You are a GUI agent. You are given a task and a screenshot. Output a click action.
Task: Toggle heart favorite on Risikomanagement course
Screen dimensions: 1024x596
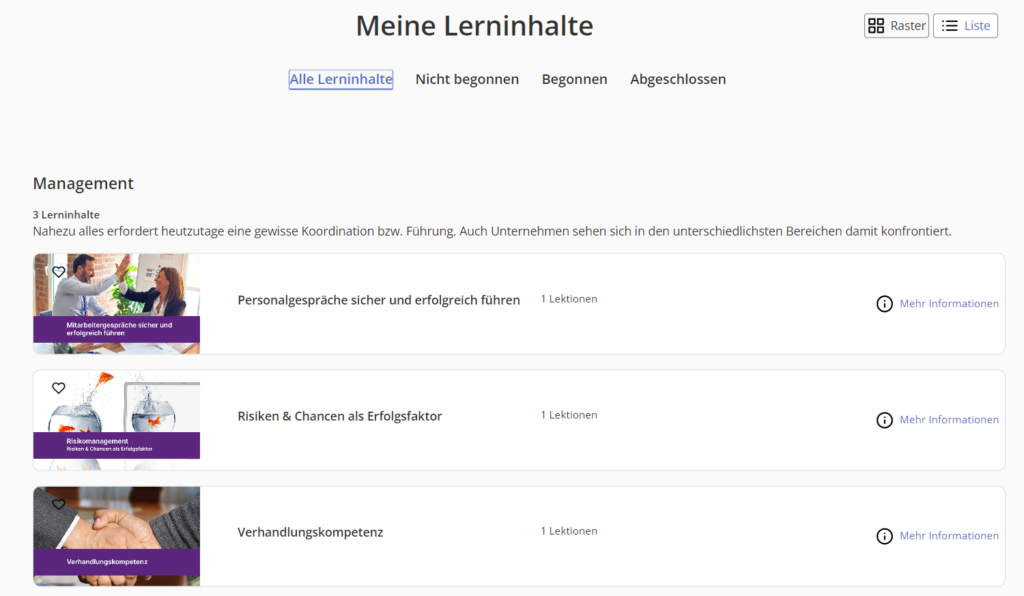(x=58, y=388)
